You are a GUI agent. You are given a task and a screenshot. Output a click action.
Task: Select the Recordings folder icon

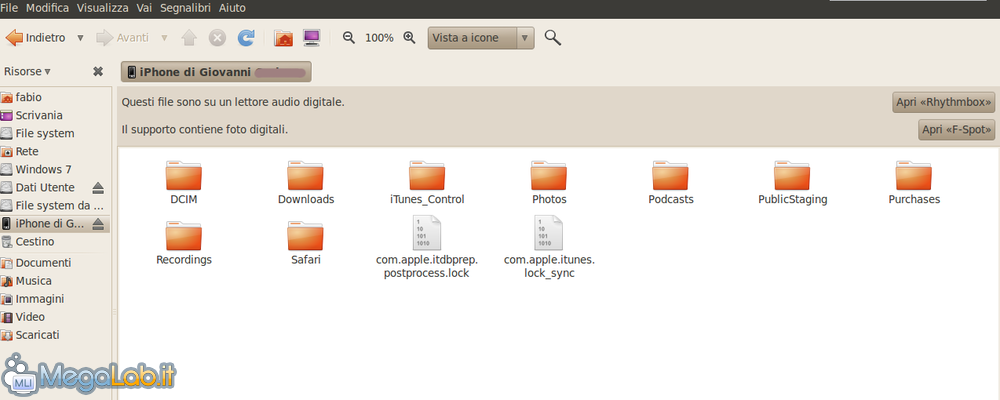pos(184,235)
